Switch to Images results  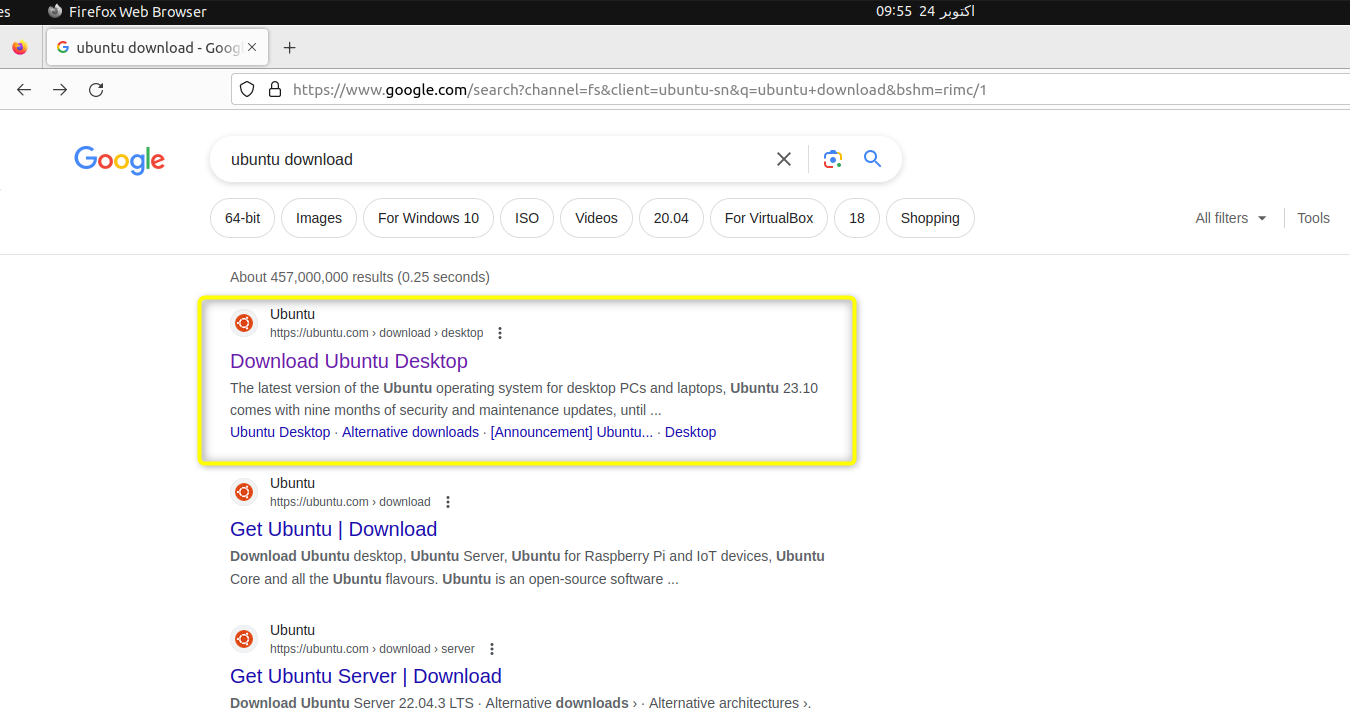pos(319,218)
